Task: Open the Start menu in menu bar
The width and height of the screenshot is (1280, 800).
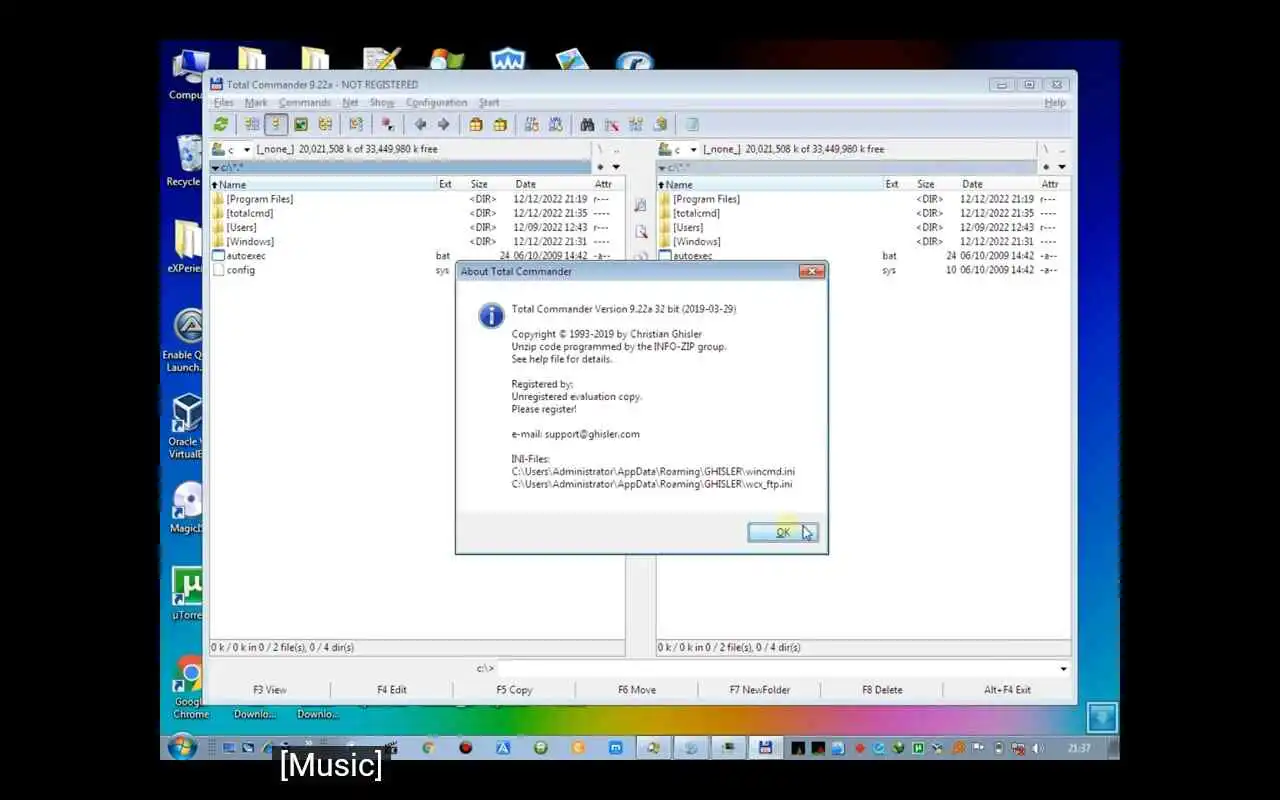Action: [x=489, y=103]
